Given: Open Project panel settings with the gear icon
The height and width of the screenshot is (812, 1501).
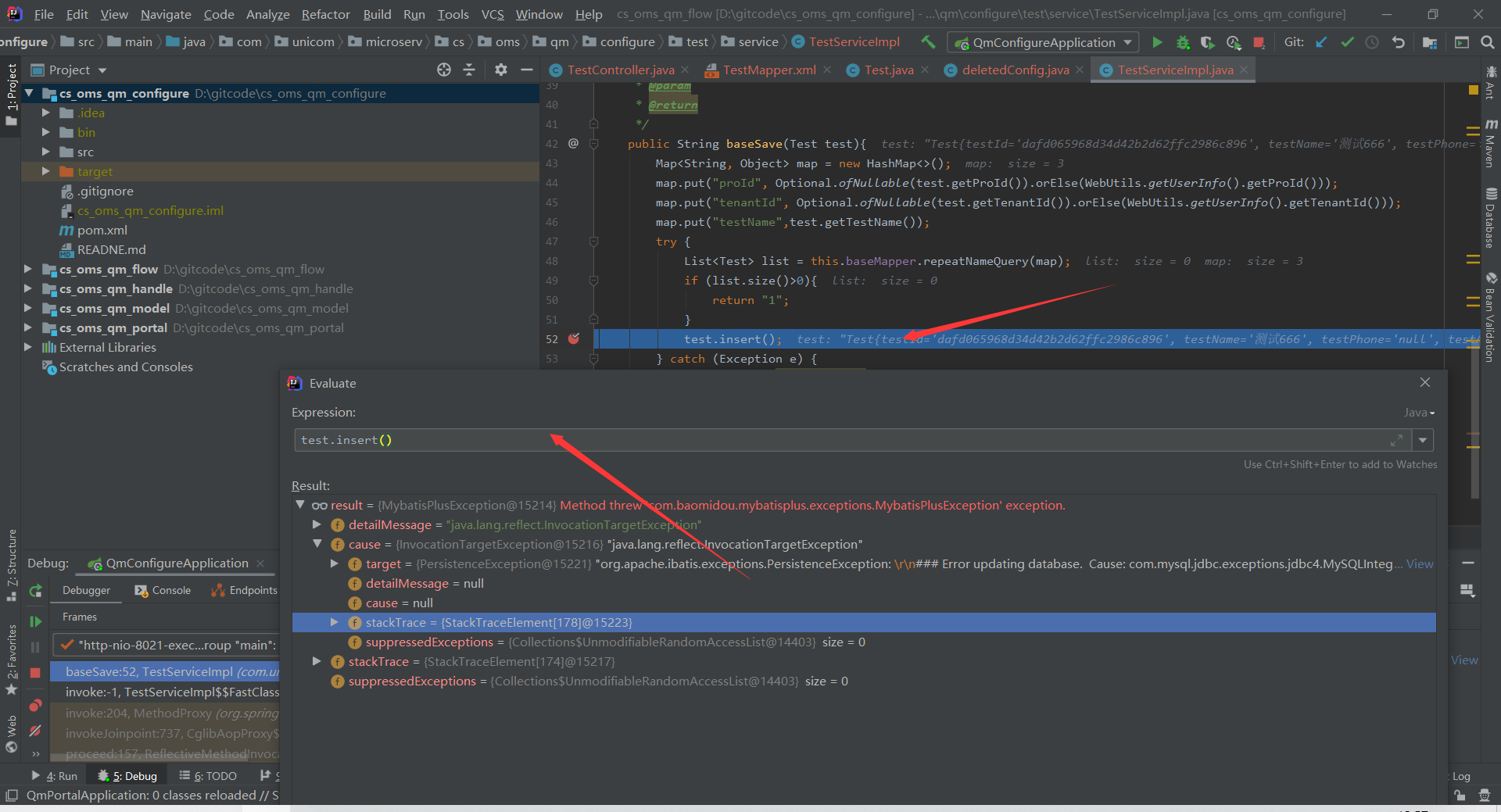Looking at the screenshot, I should (x=501, y=70).
